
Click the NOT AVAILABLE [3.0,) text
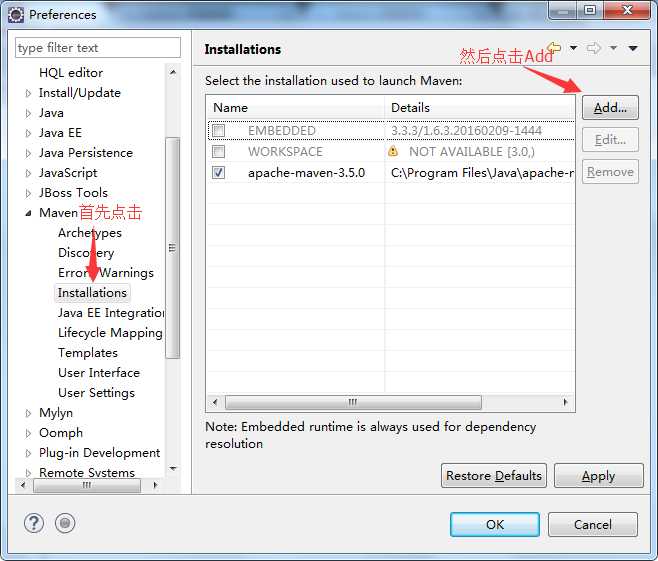(x=472, y=151)
